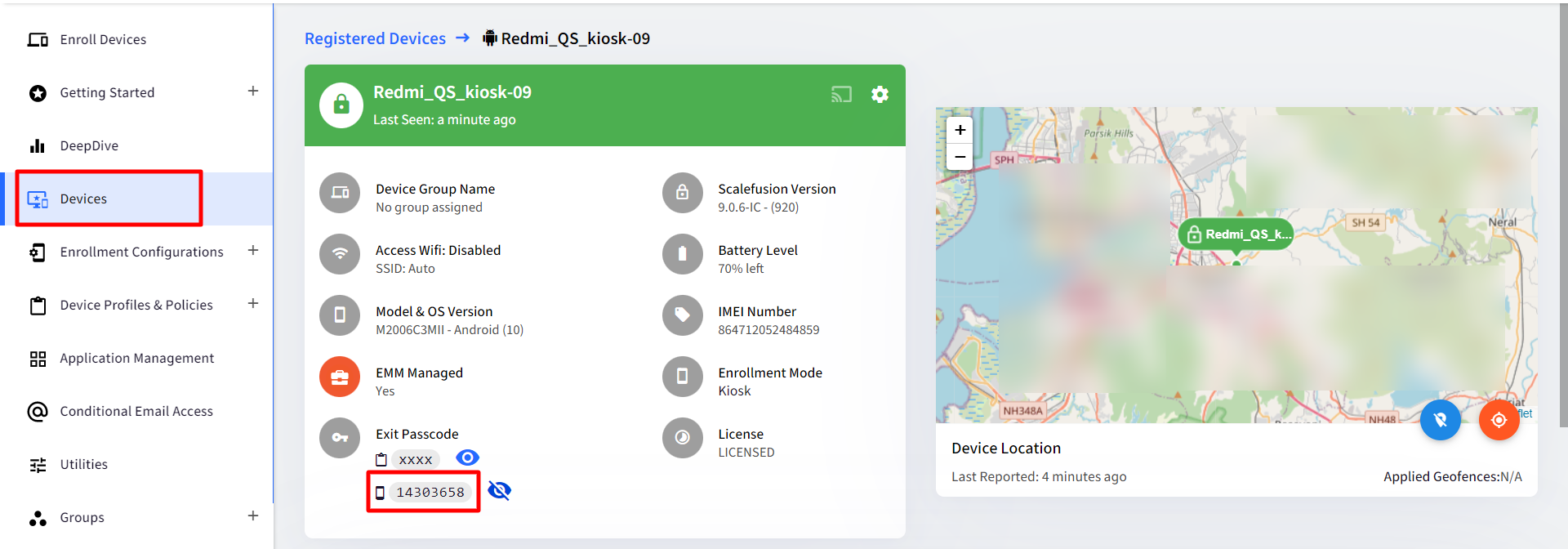This screenshot has width=1568, height=549.
Task: Click the Application Management grid icon
Action: (38, 359)
